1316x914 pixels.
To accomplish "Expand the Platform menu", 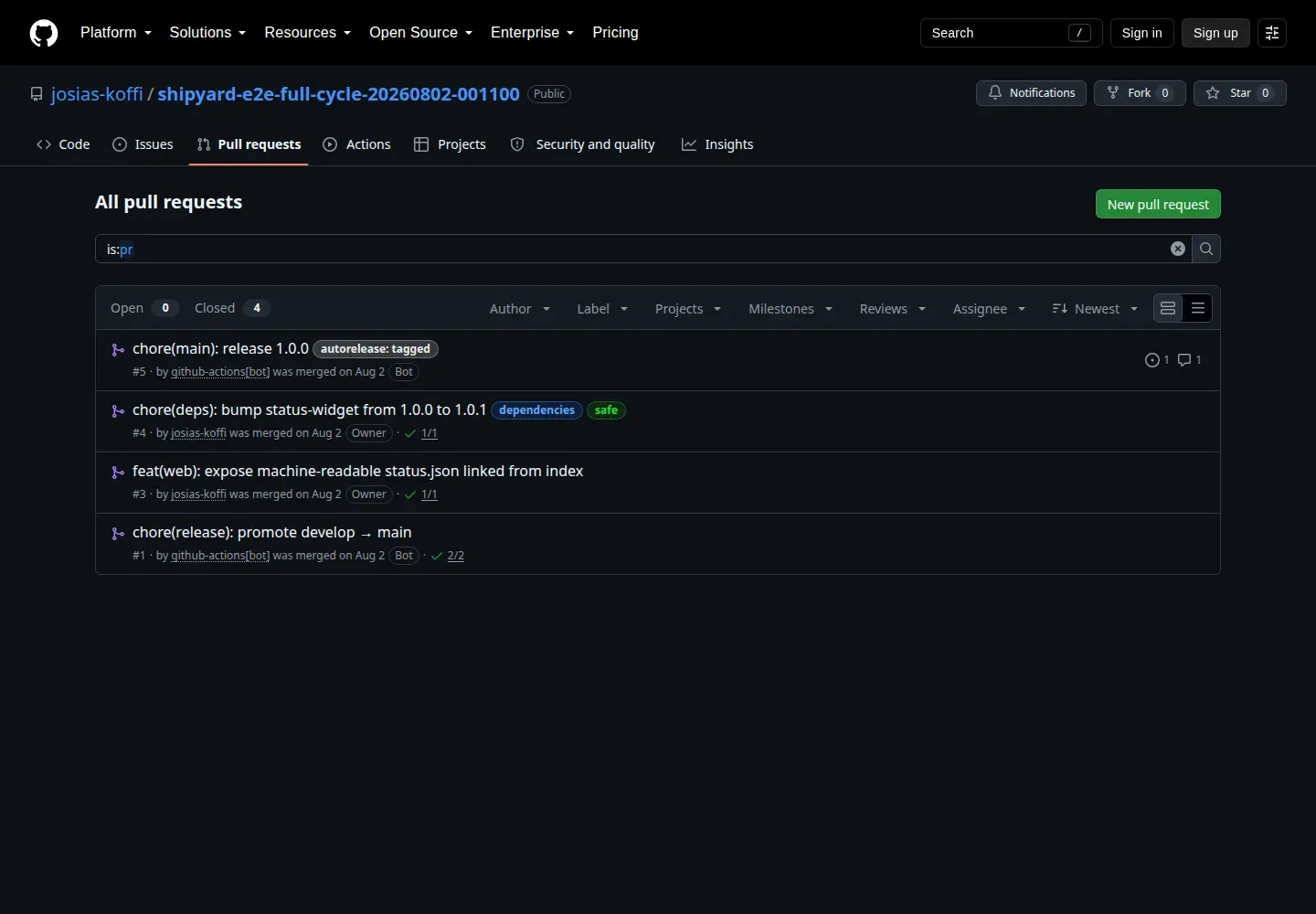I will pos(116,33).
